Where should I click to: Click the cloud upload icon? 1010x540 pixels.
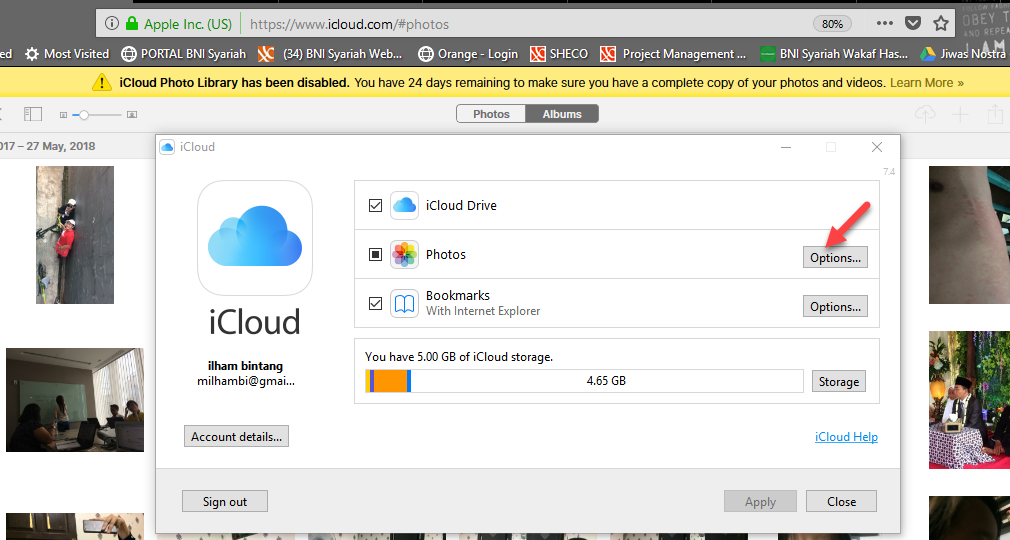tap(925, 114)
